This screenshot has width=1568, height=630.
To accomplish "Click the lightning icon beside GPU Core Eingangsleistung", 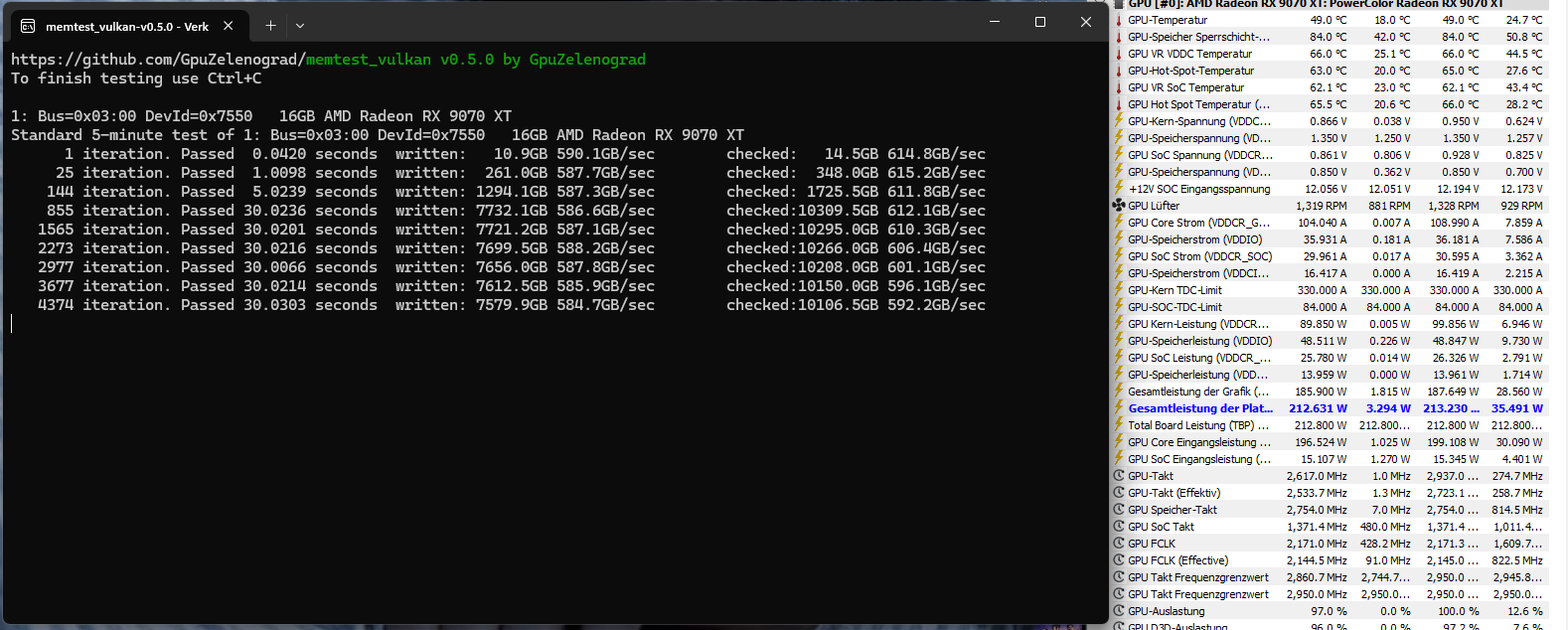I will click(x=1119, y=442).
